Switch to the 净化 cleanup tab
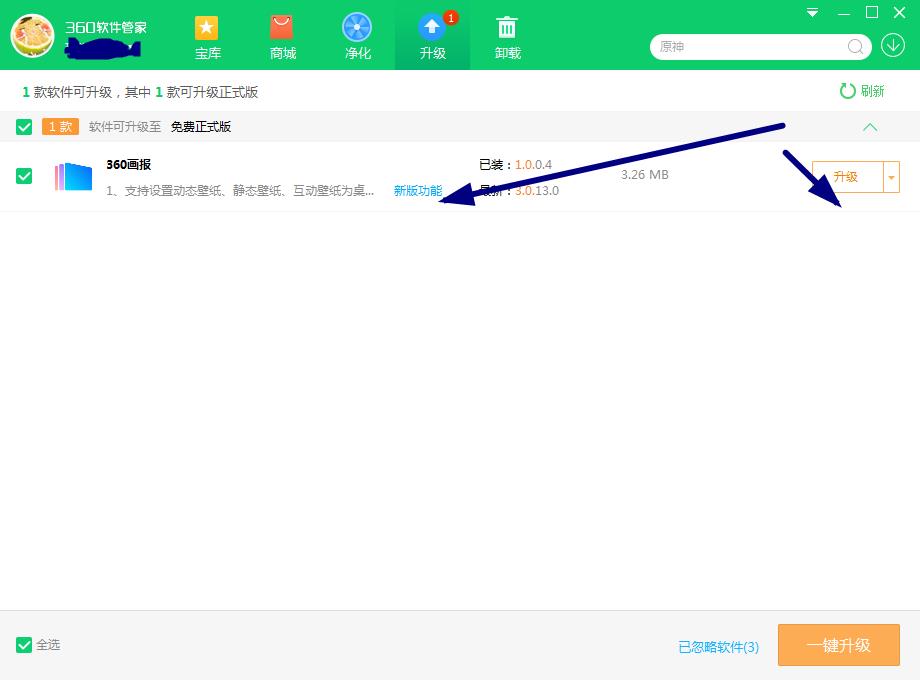Image resolution: width=920 pixels, height=680 pixels. click(357, 36)
